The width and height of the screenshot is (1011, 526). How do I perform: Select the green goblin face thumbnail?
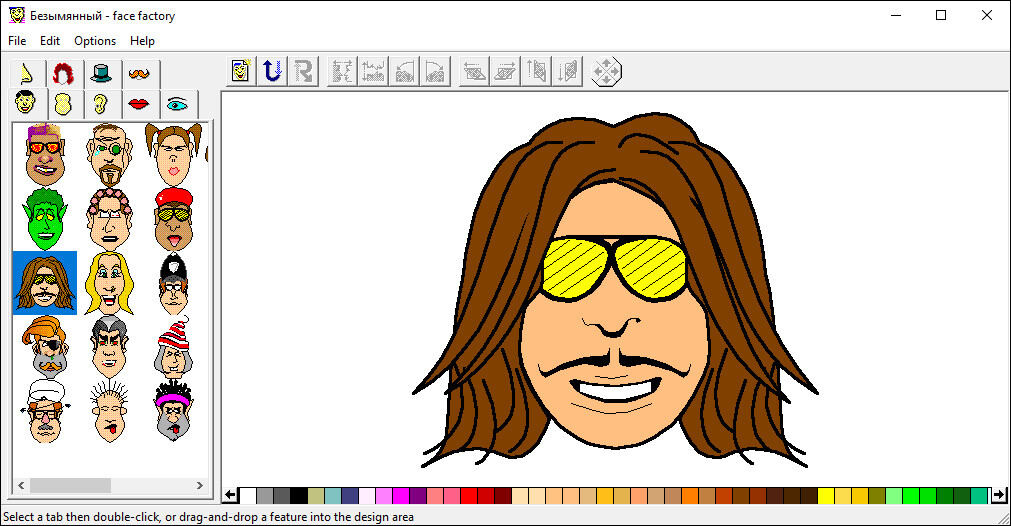click(44, 219)
